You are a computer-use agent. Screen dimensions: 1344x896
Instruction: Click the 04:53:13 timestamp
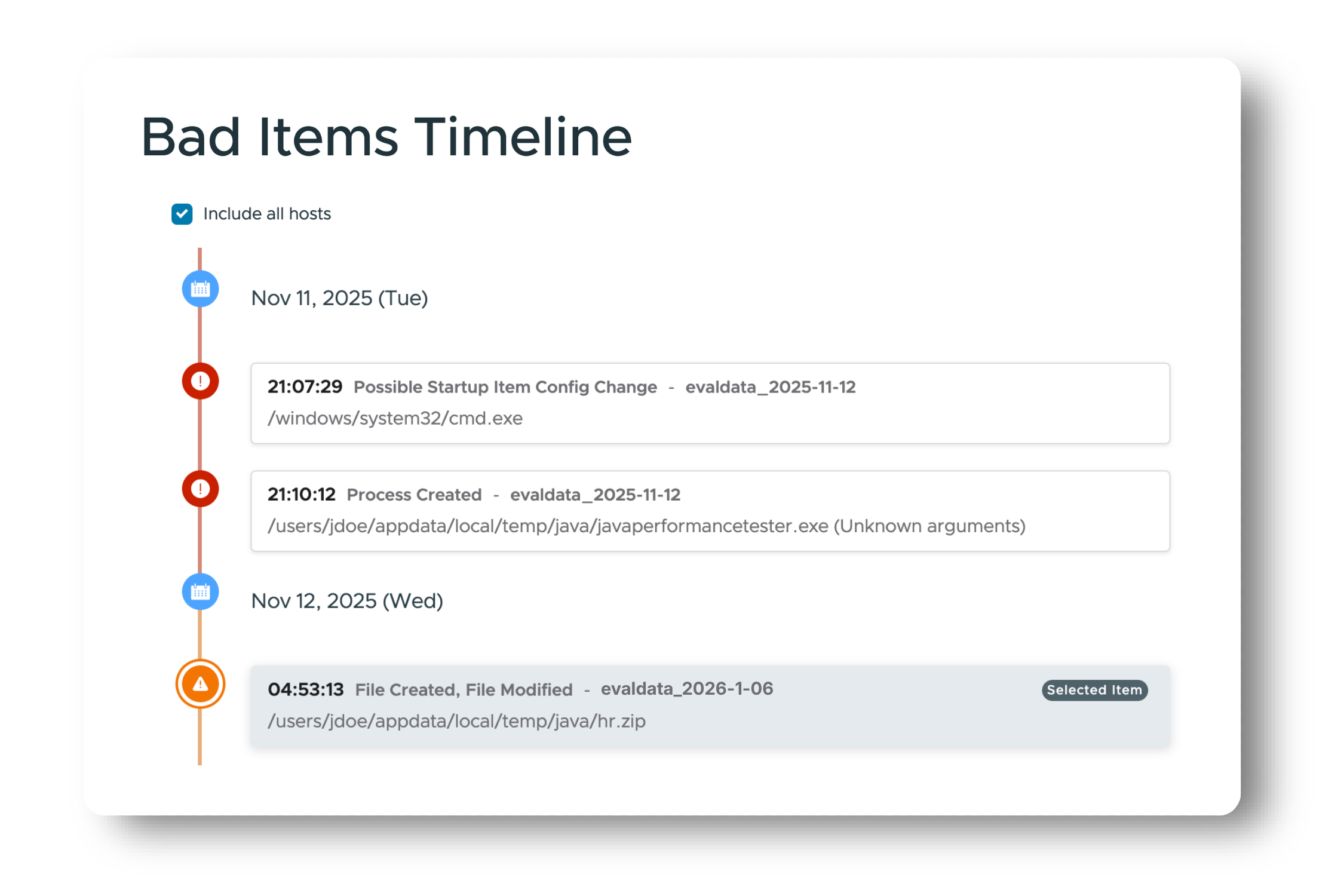(305, 689)
